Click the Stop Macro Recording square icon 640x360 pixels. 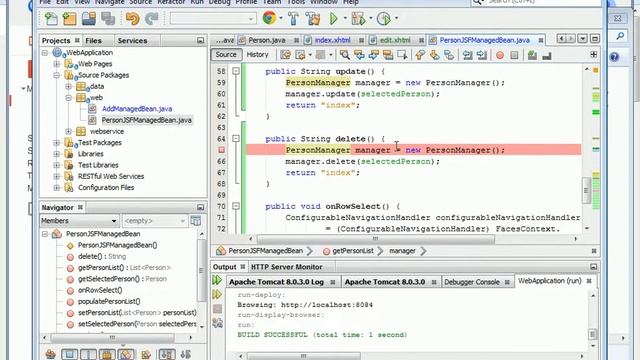tap(514, 55)
